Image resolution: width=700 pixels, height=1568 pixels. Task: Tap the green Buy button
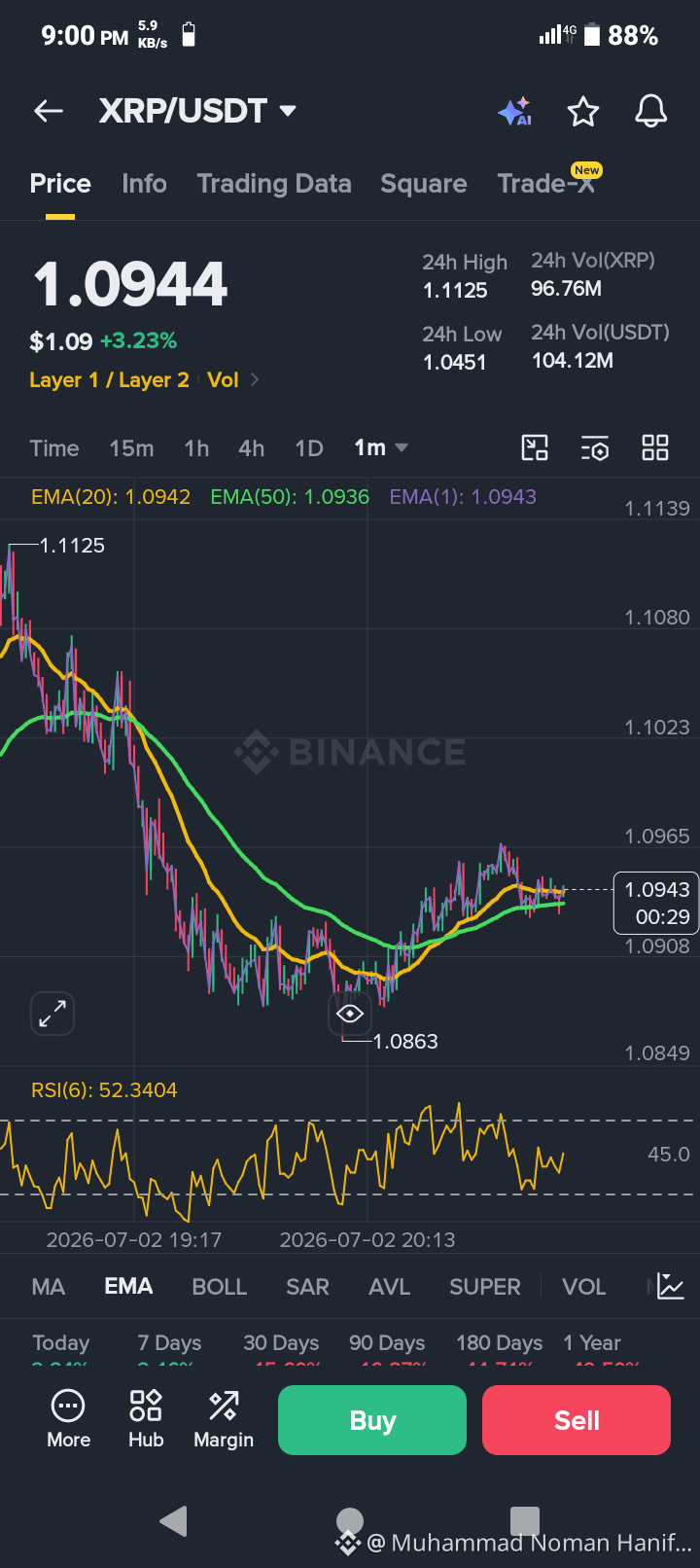[x=372, y=1420]
